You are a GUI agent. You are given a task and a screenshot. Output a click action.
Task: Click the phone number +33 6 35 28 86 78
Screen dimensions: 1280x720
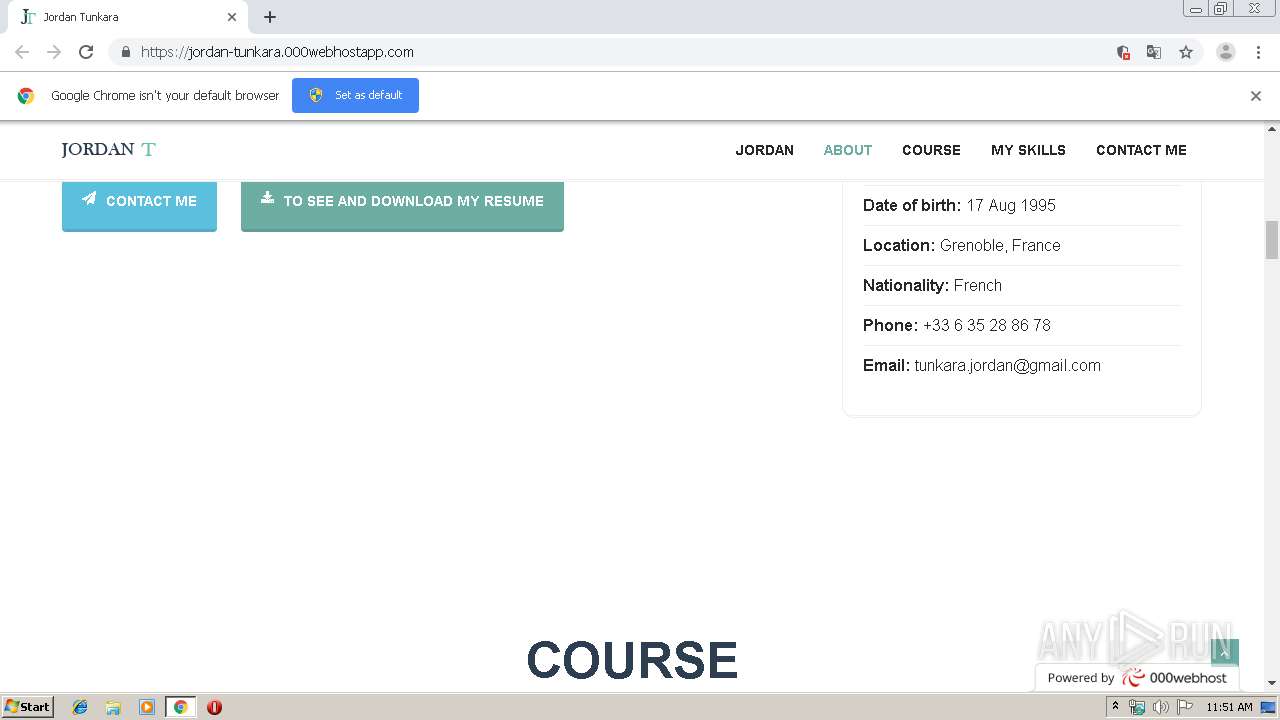click(x=986, y=325)
